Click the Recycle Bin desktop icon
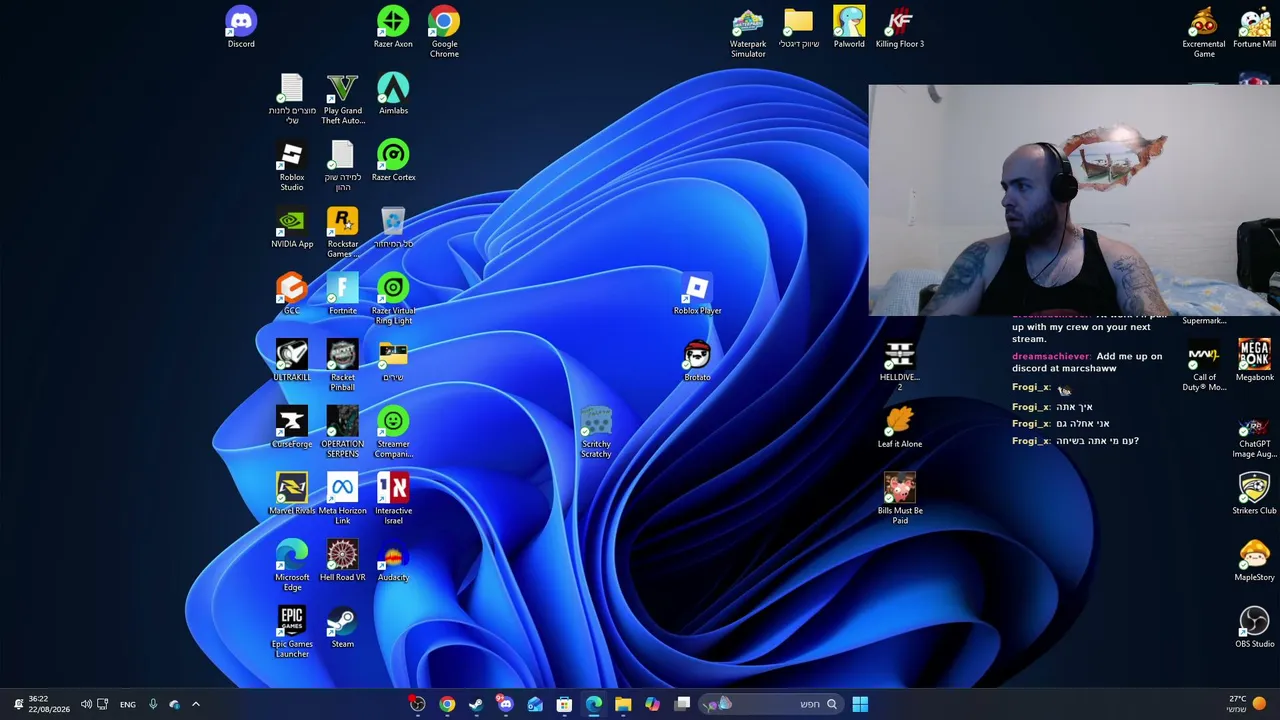The width and height of the screenshot is (1280, 720). 393,228
